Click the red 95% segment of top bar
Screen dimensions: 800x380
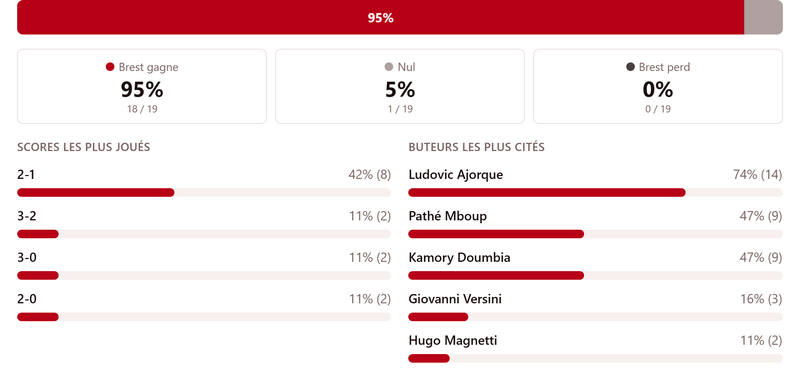click(x=381, y=18)
